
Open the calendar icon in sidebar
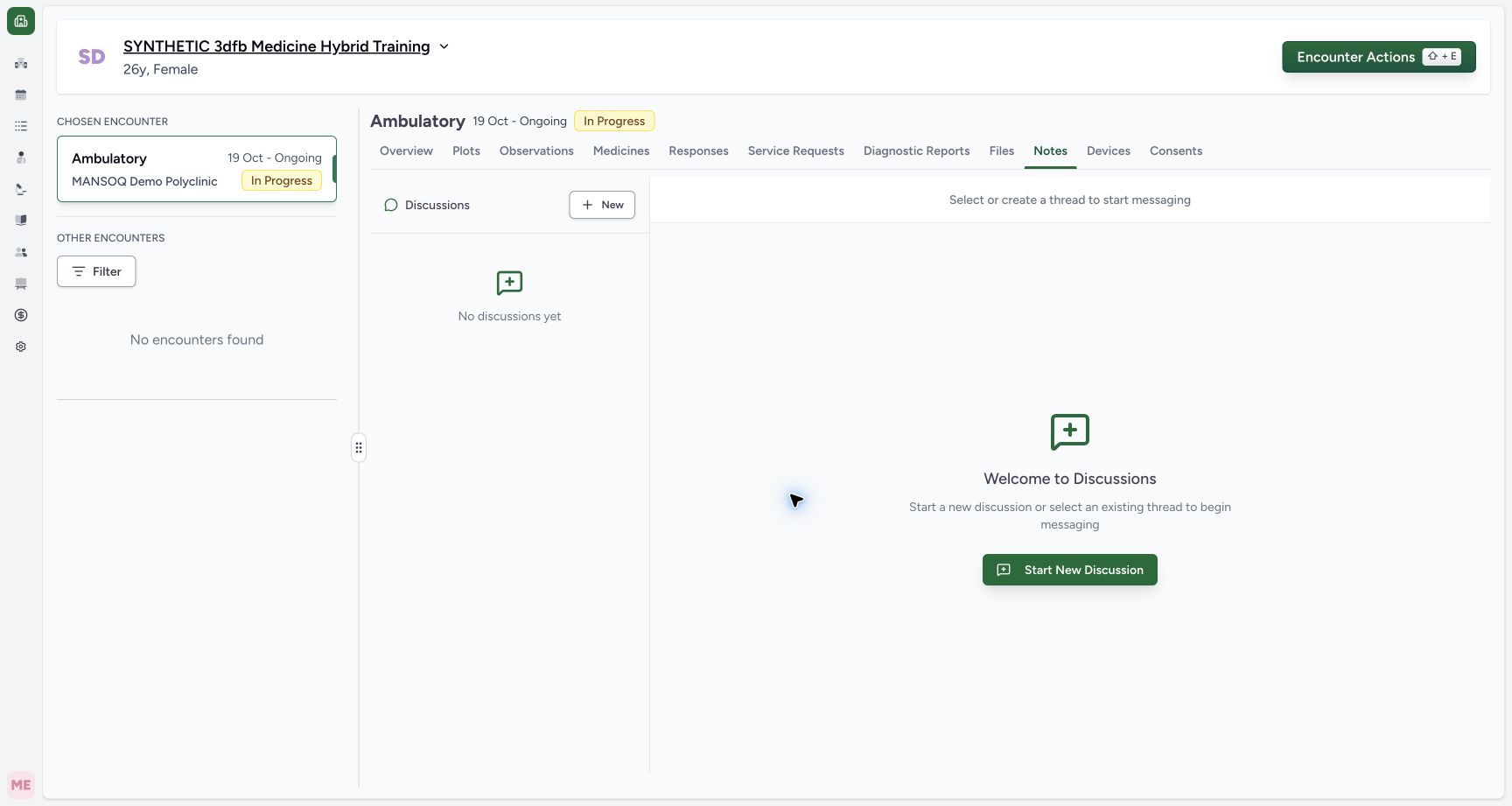(x=21, y=95)
